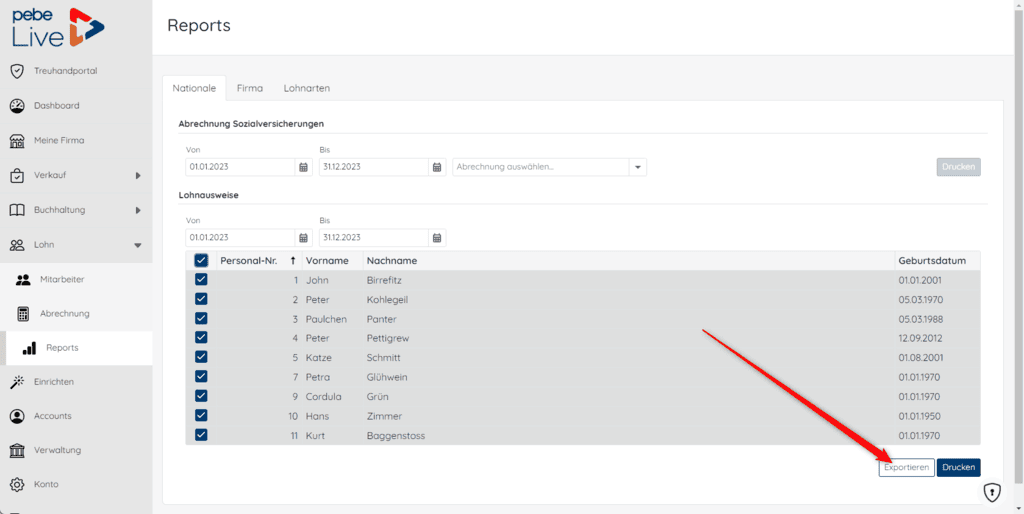Open Dashboard via its gauge icon
1024x514 pixels.
[16, 106]
